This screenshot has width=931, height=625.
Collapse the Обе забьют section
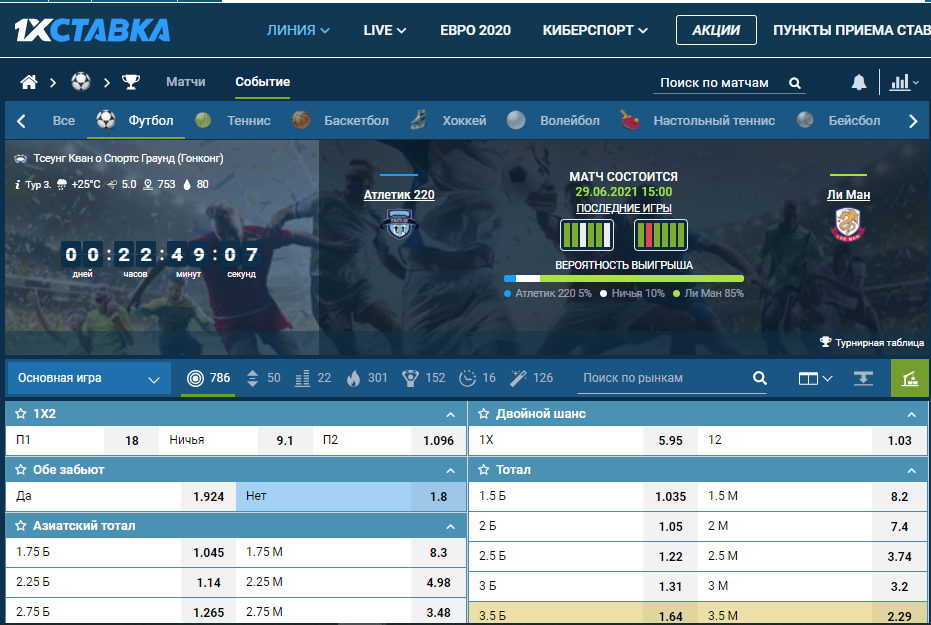click(x=451, y=471)
